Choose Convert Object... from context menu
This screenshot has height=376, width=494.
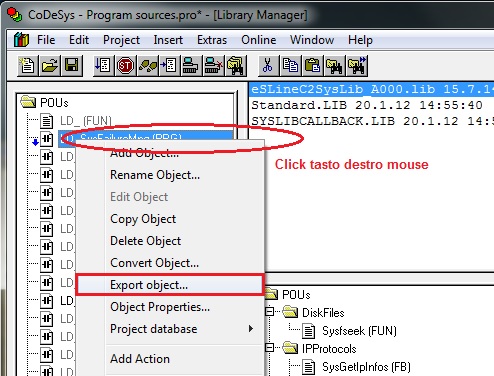click(170, 263)
